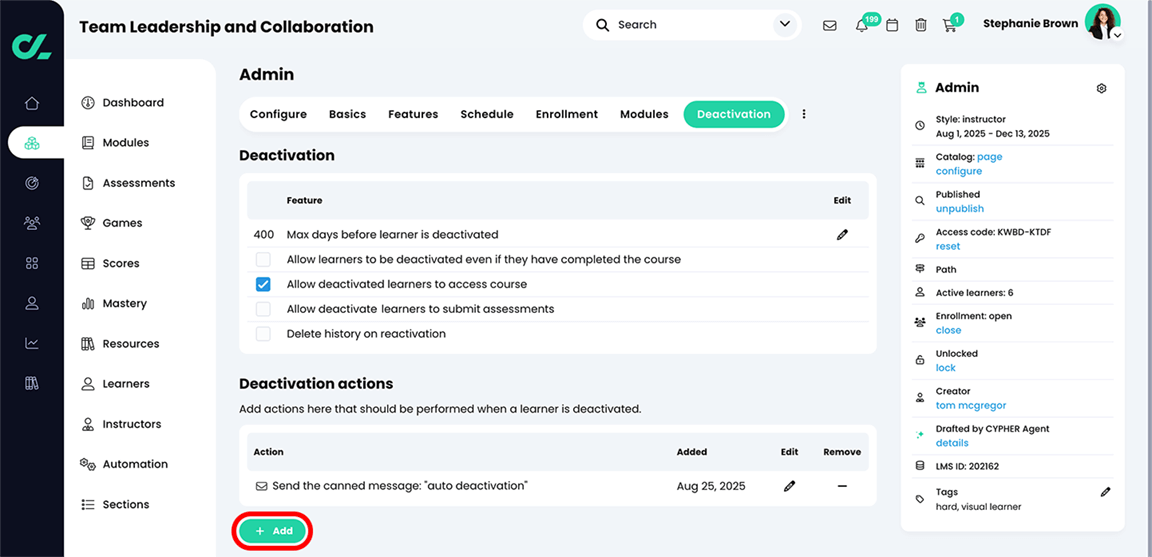Image resolution: width=1152 pixels, height=557 pixels.
Task: Select the Deactivation tab
Action: pos(734,114)
